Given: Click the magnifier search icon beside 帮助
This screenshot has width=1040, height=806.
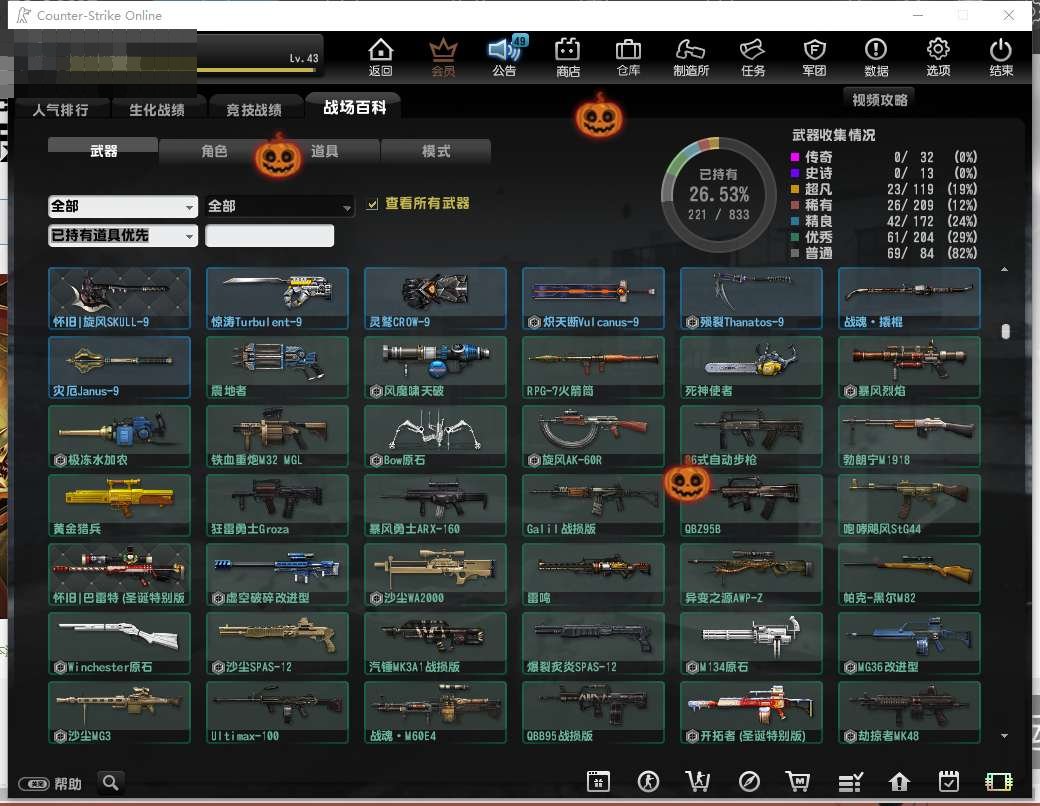Looking at the screenshot, I should (x=111, y=783).
